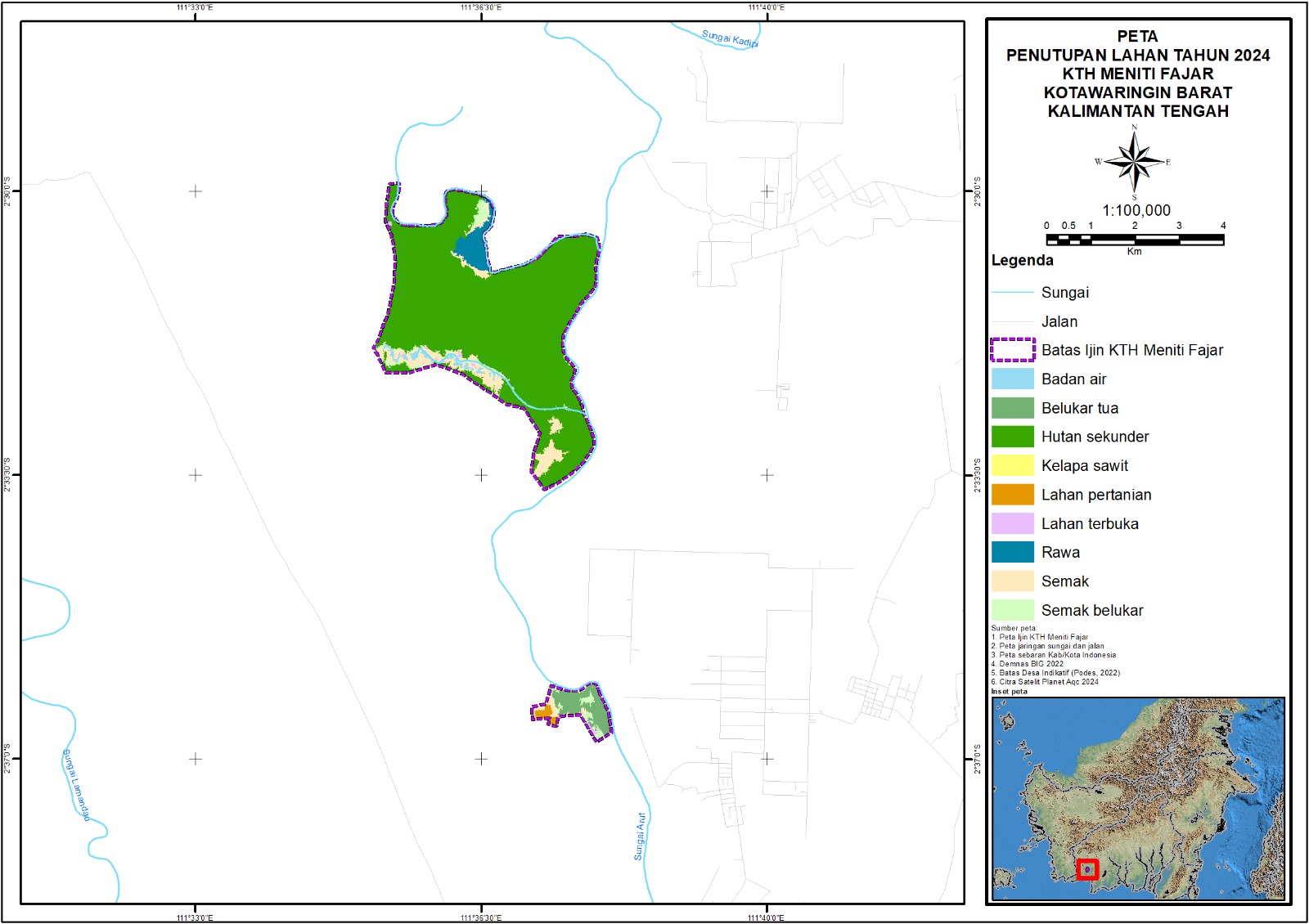Click the kilometer scale bar

1135,240
